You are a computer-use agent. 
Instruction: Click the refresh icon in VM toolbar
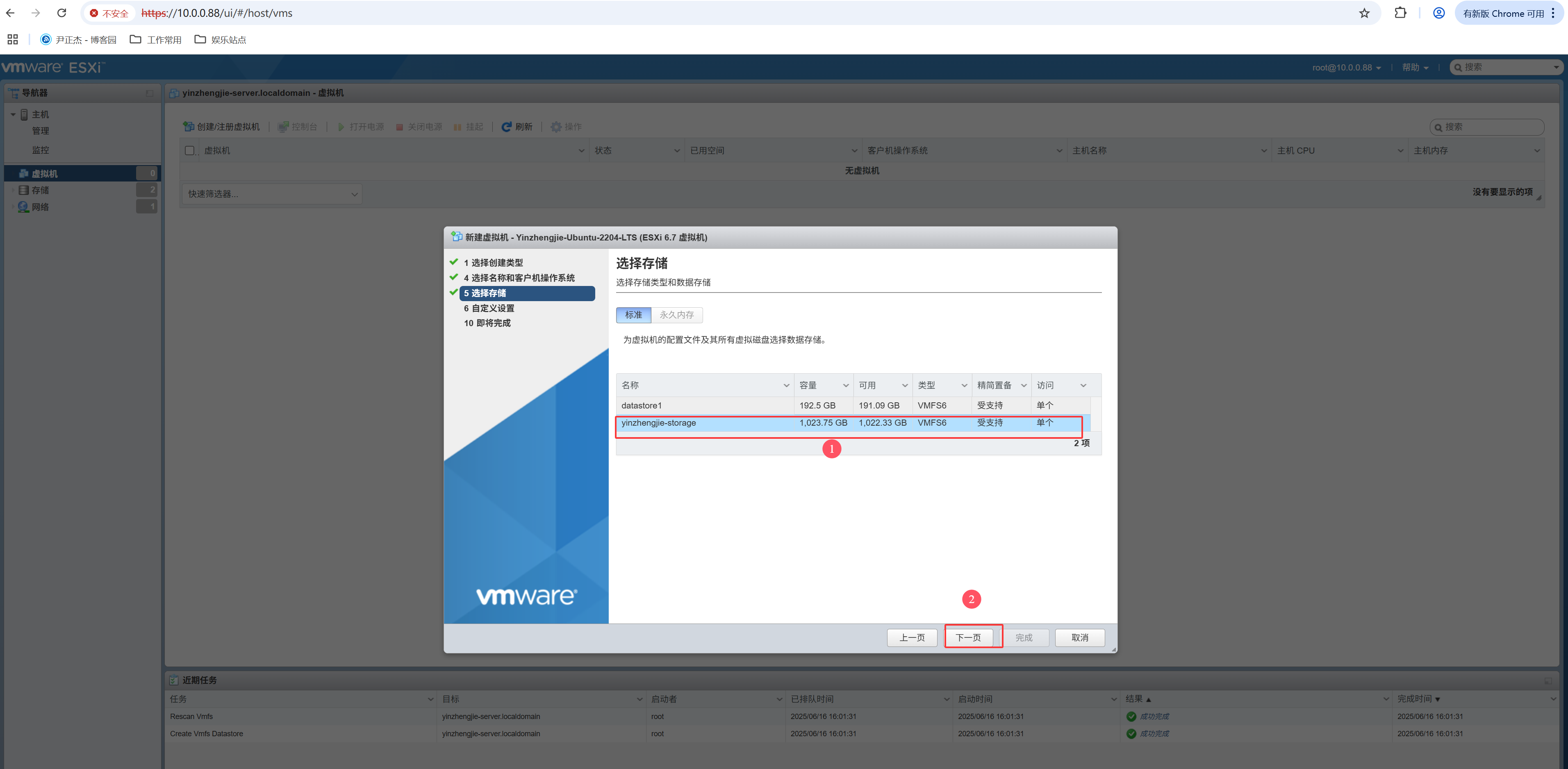(506, 127)
